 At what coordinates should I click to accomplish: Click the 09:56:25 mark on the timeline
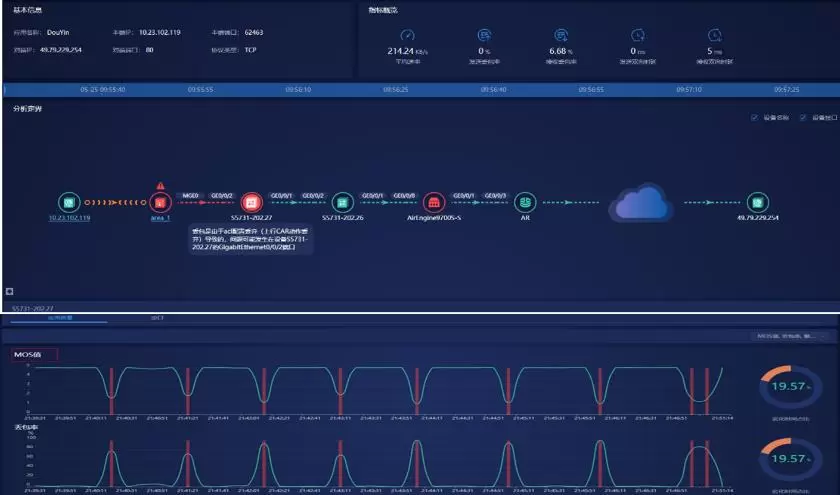395,89
